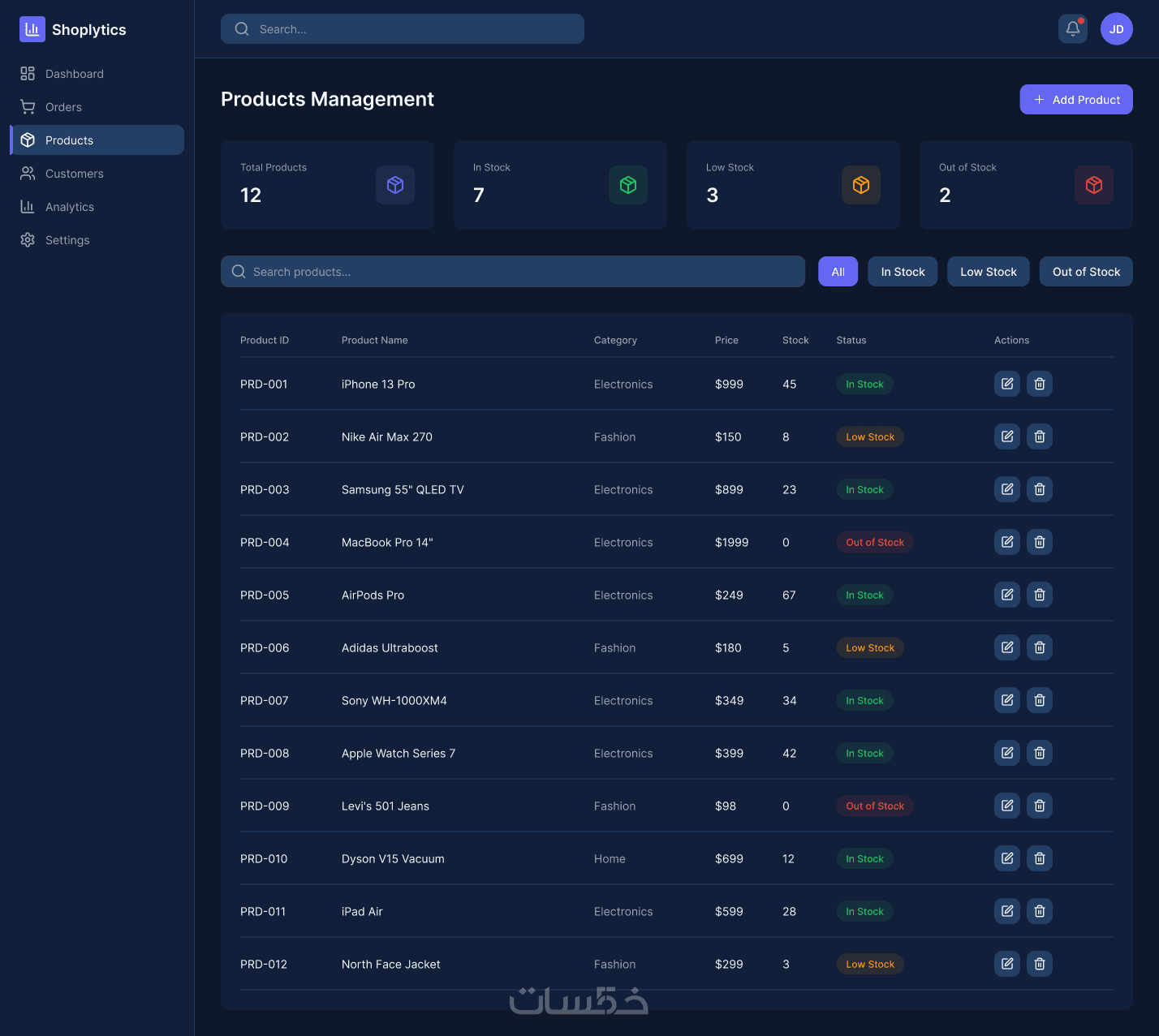Edit the Nike Air Max 270 row
This screenshot has height=1036, width=1159.
[x=1007, y=436]
